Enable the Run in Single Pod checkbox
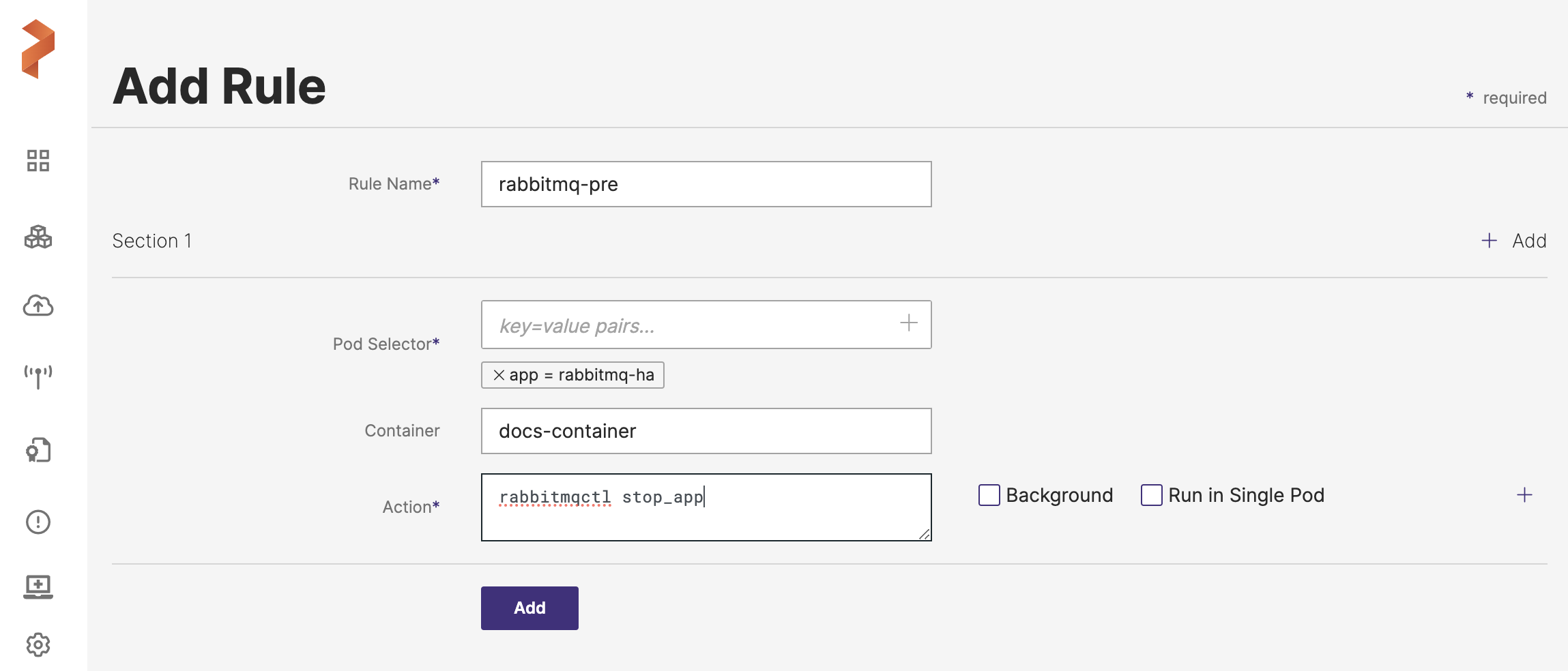 pos(1151,495)
